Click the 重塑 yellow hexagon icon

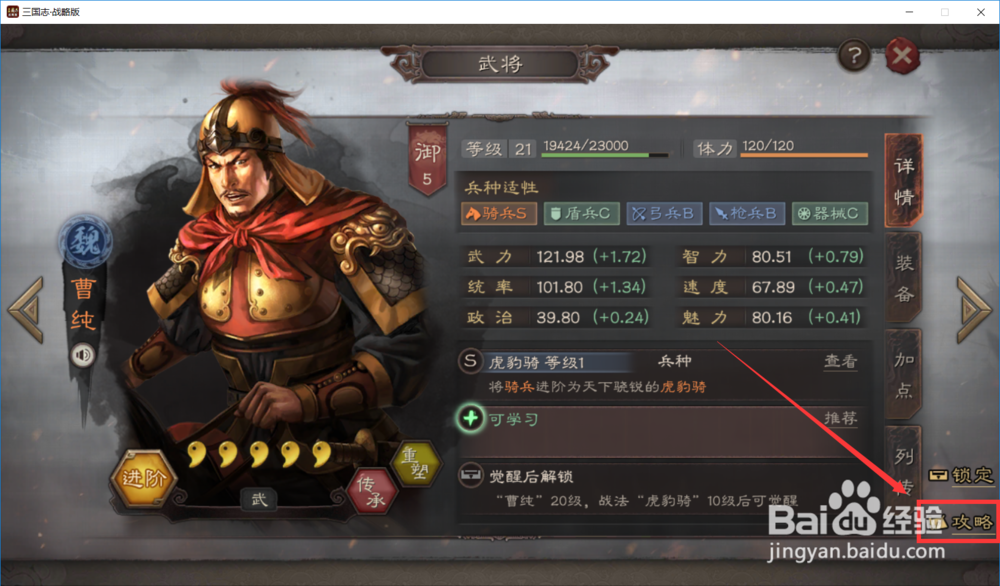tap(415, 463)
